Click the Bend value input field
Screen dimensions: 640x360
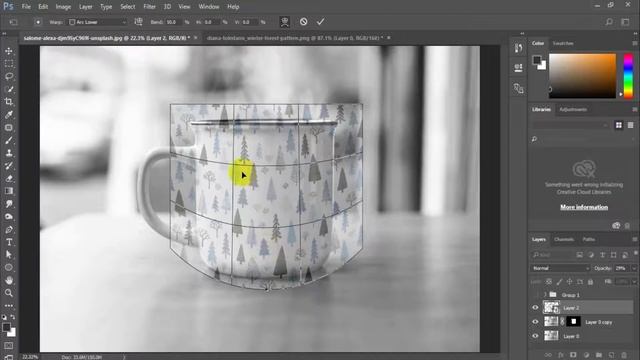click(x=174, y=22)
